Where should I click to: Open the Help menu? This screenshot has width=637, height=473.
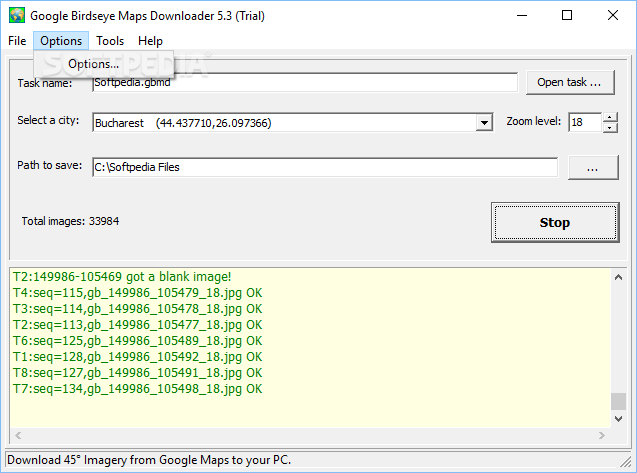click(x=150, y=41)
